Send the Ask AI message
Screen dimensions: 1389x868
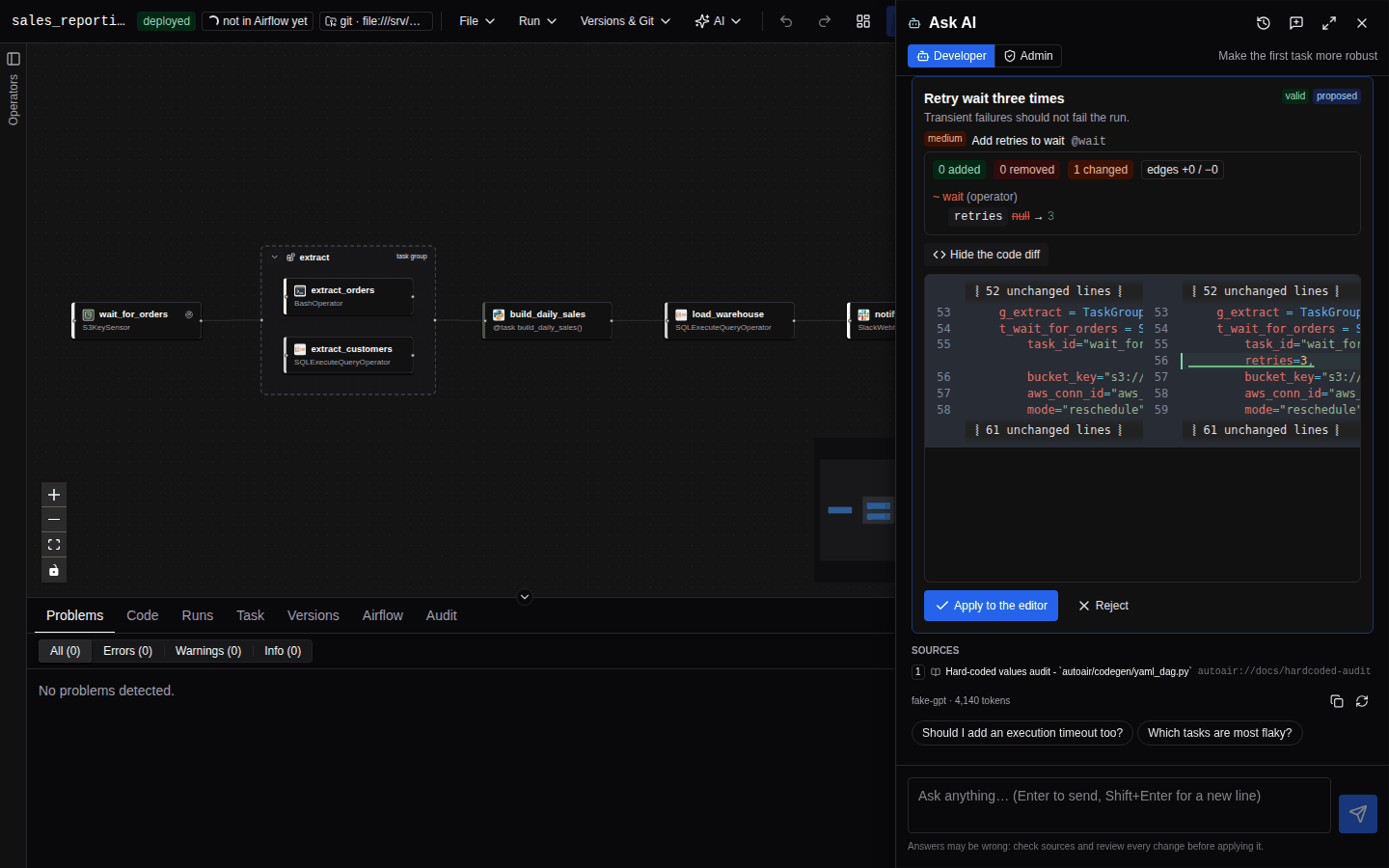coord(1358,814)
